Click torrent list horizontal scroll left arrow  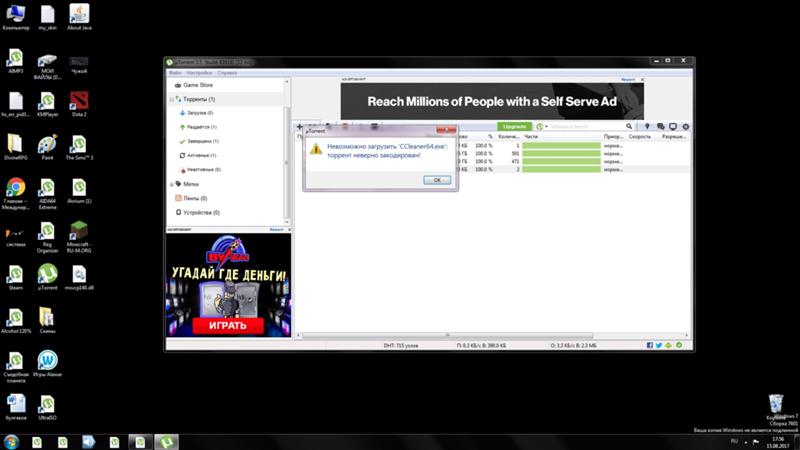click(299, 335)
